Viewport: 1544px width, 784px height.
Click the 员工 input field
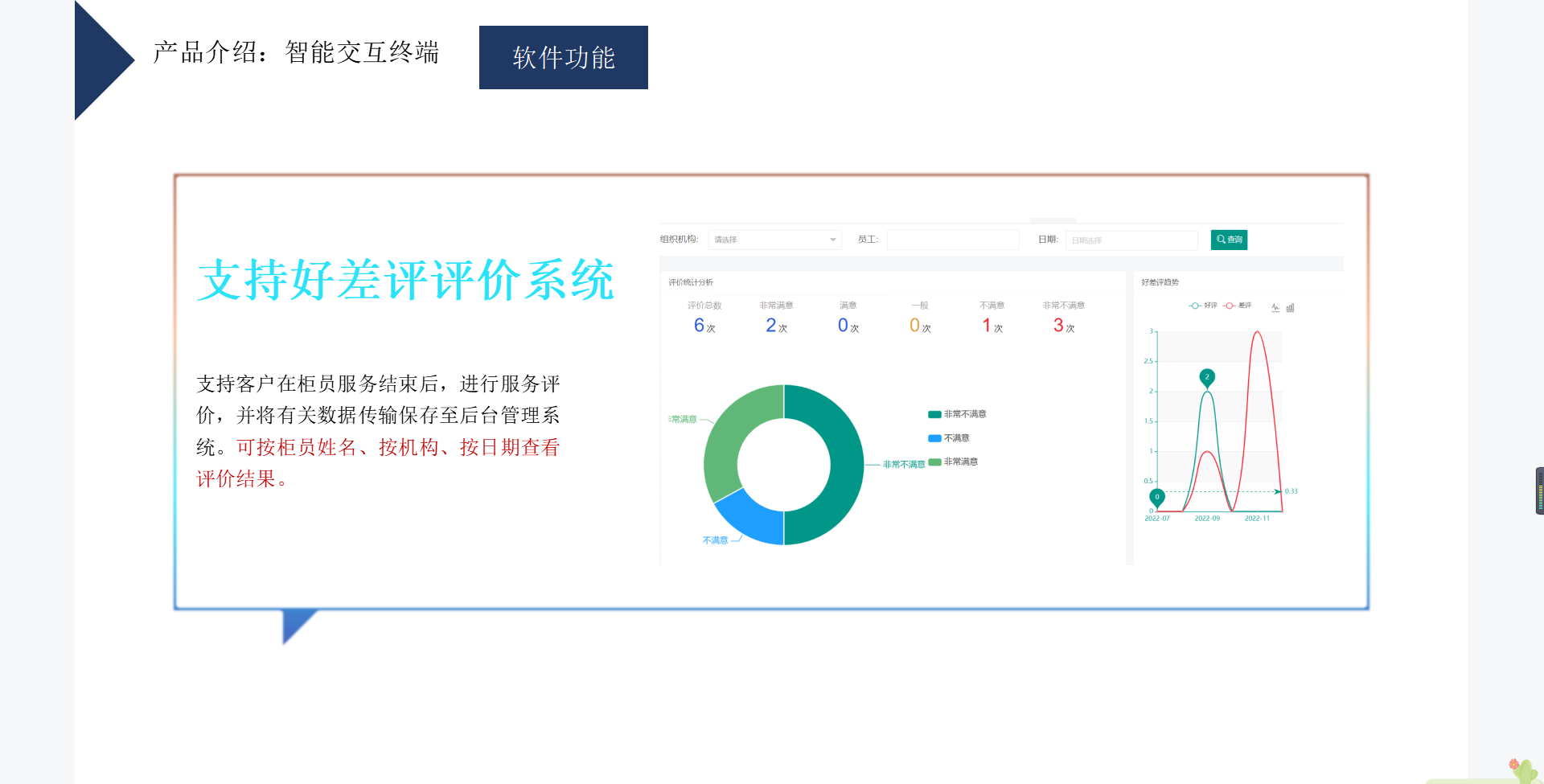click(x=953, y=240)
